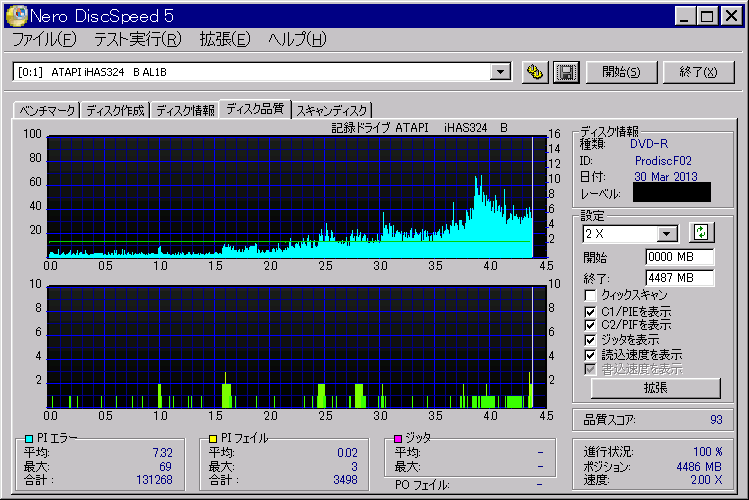Open the ヘルプ(H) menu

point(297,39)
